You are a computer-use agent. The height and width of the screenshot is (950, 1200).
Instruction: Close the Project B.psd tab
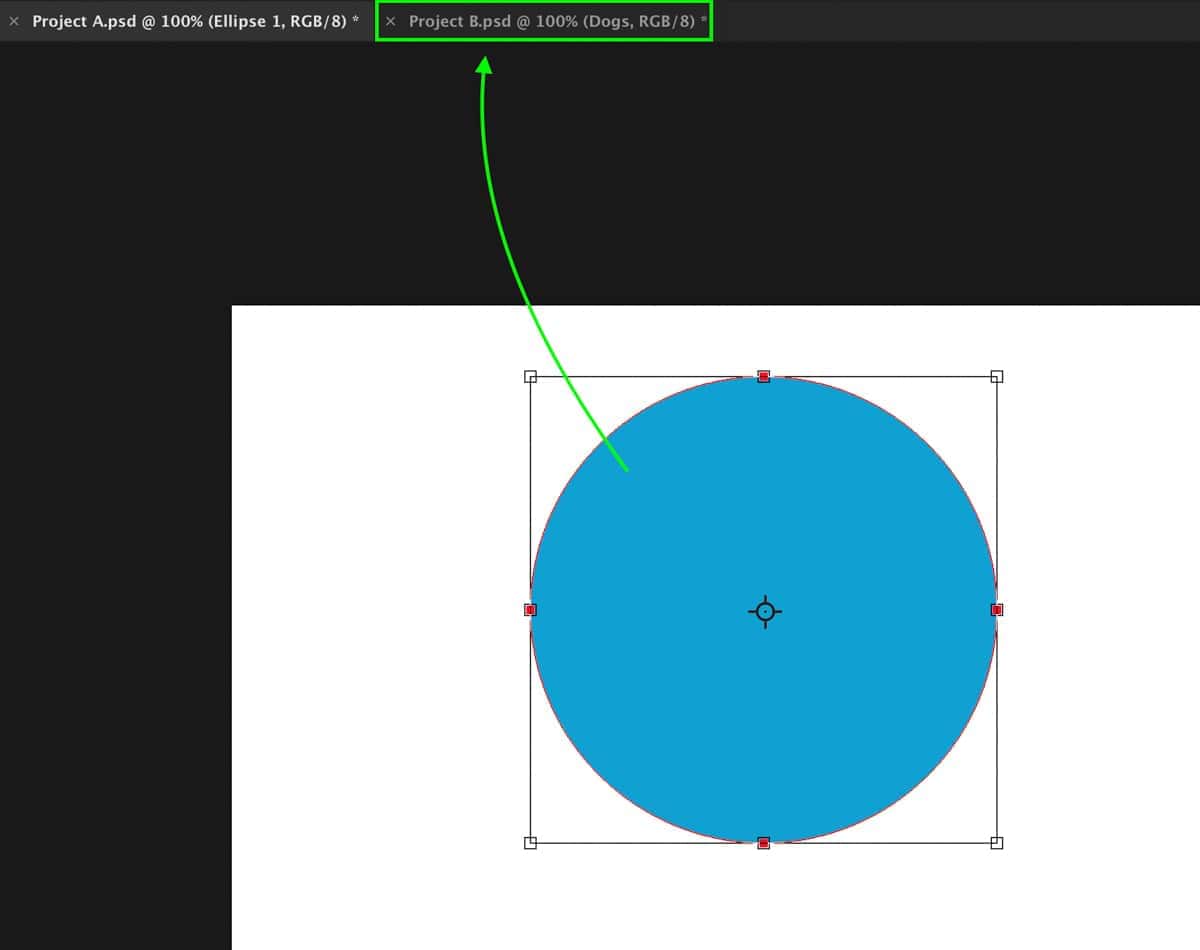click(x=391, y=21)
